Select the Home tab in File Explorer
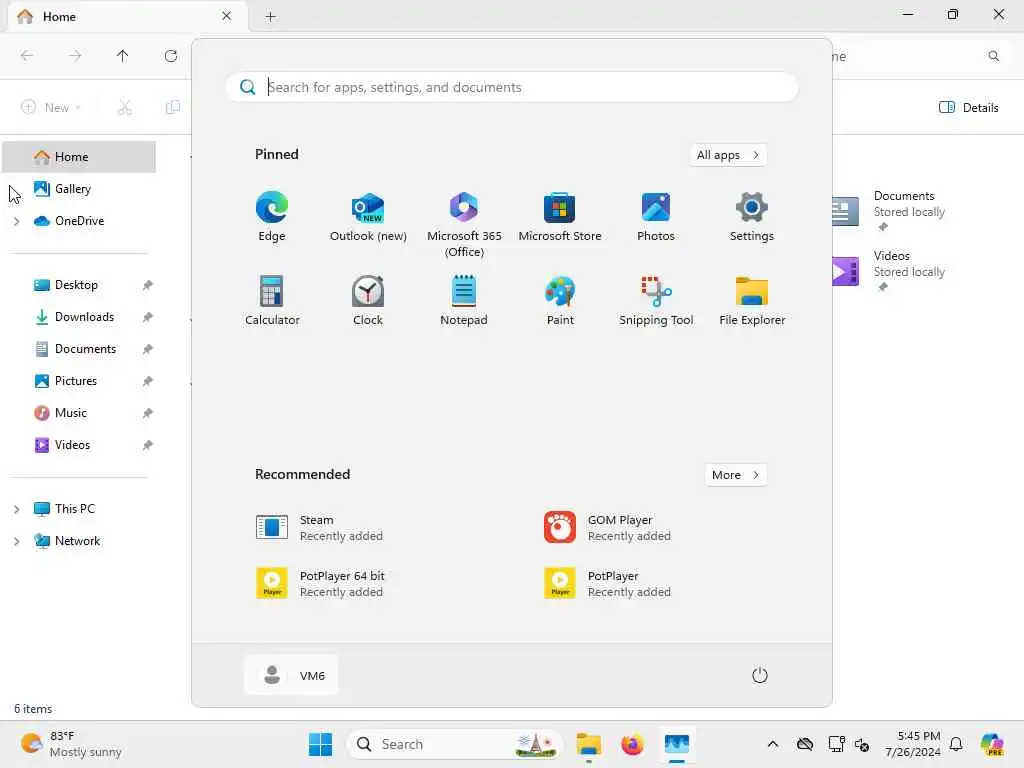Image resolution: width=1024 pixels, height=768 pixels. point(127,17)
